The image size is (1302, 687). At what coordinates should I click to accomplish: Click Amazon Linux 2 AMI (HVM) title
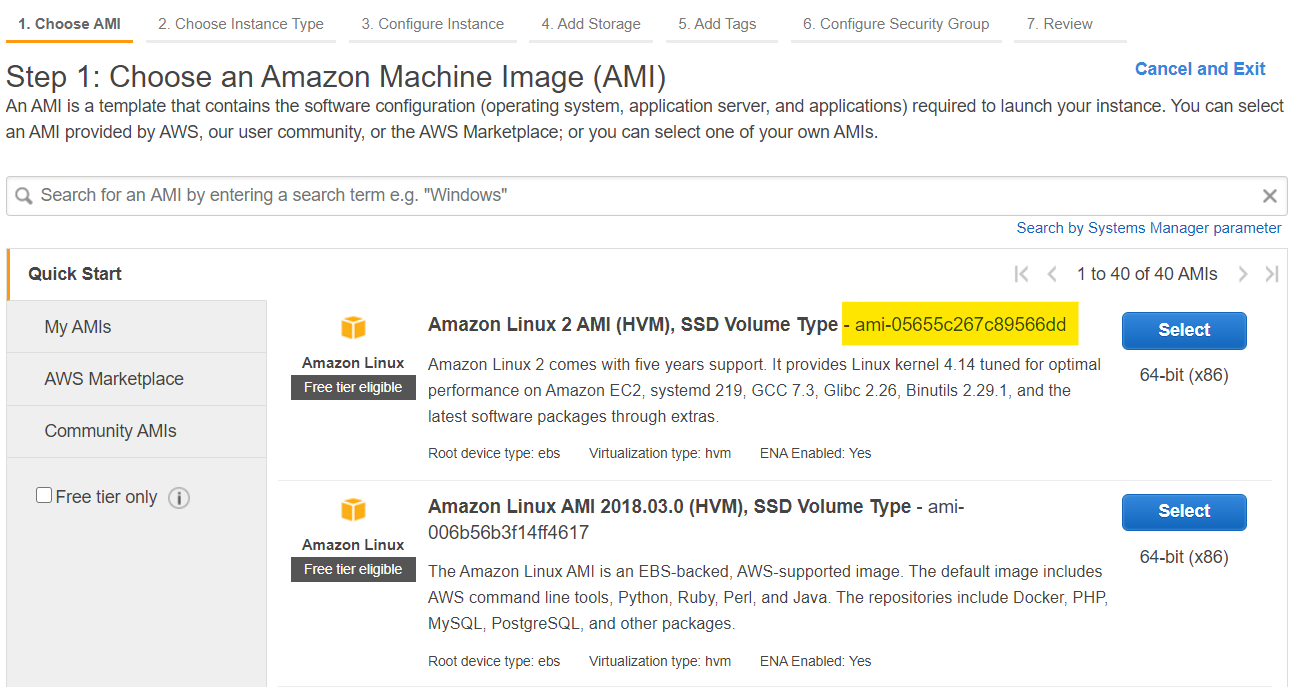tap(633, 325)
